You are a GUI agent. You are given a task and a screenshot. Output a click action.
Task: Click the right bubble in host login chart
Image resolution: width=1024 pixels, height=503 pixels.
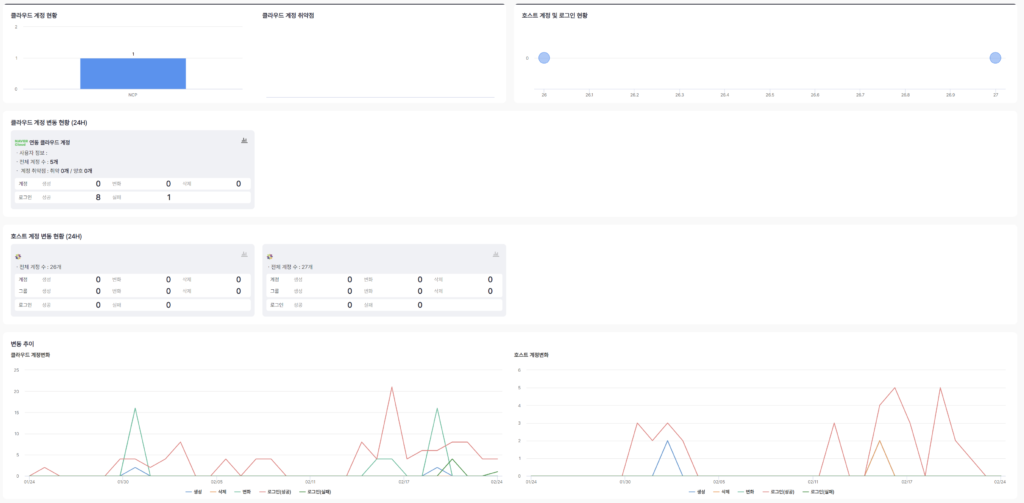[995, 58]
